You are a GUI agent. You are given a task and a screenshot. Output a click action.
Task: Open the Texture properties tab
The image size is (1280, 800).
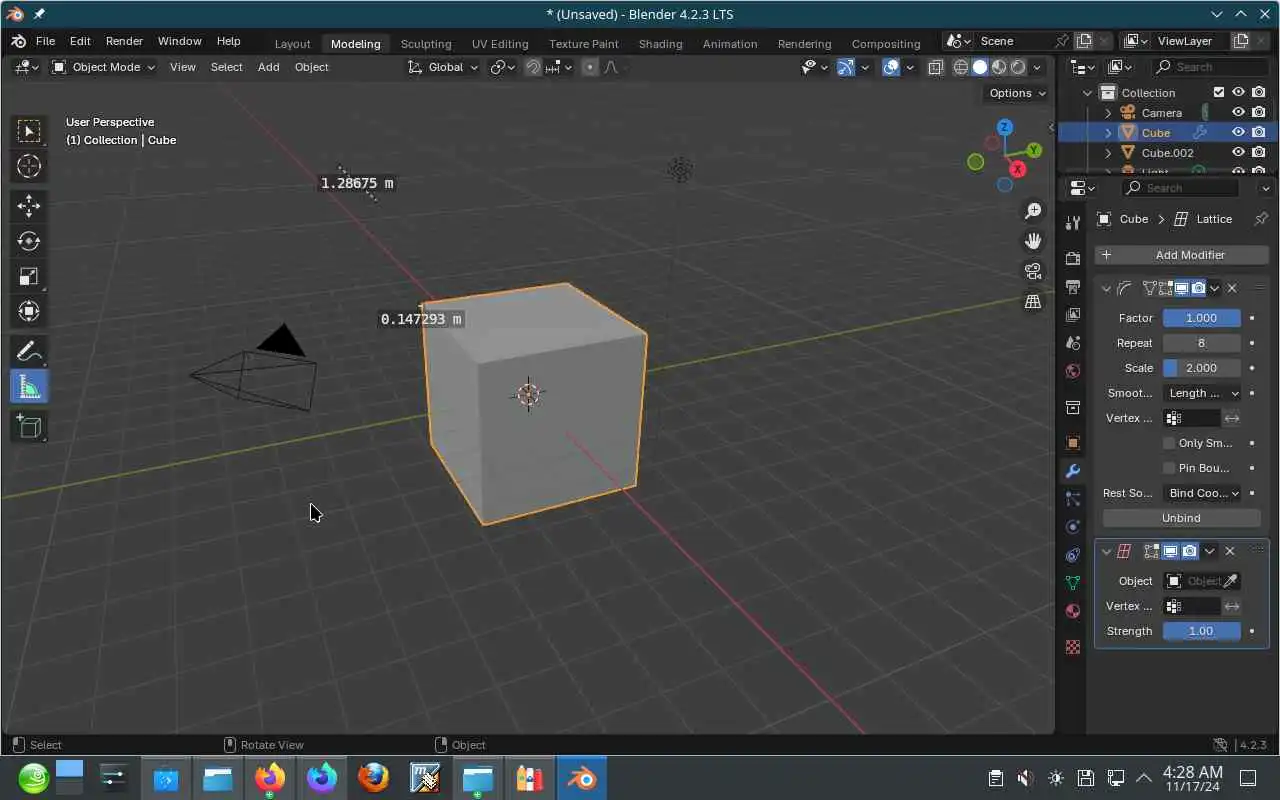click(1073, 646)
